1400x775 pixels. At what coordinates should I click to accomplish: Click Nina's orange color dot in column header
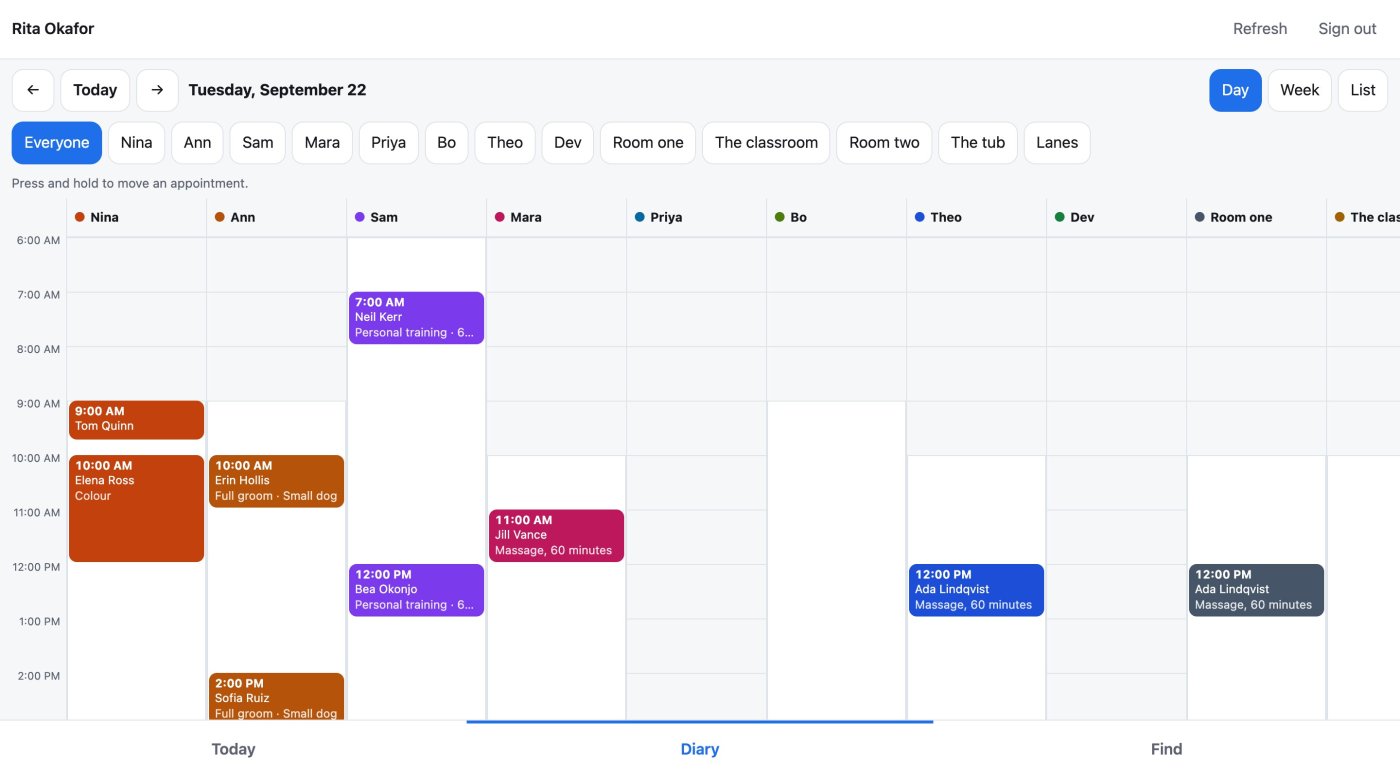point(80,217)
